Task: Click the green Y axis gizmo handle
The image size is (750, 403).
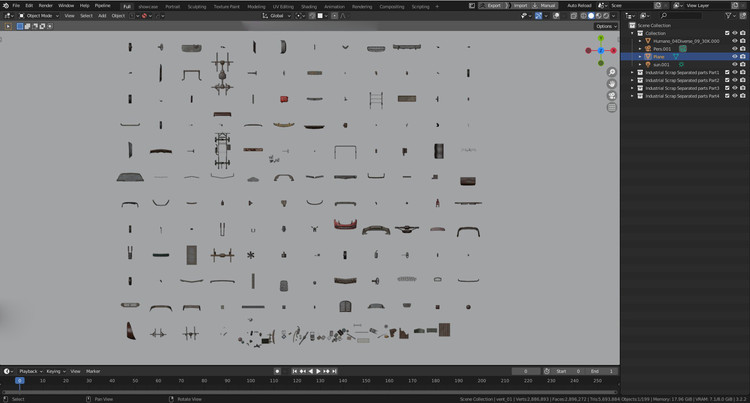Action: pyautogui.click(x=601, y=38)
